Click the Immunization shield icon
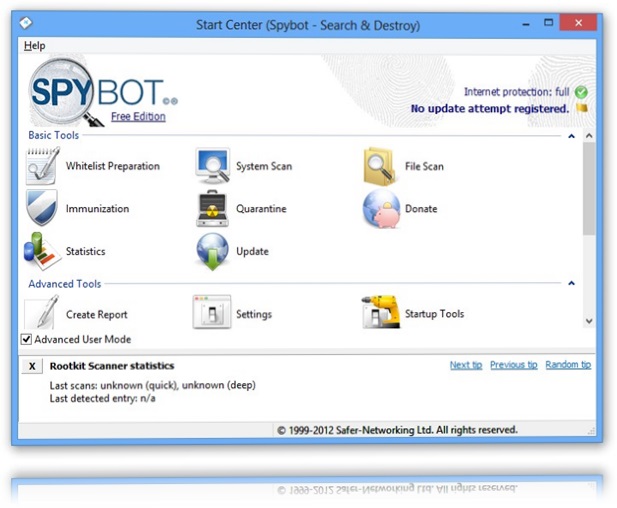Image resolution: width=617 pixels, height=508 pixels. click(42, 209)
